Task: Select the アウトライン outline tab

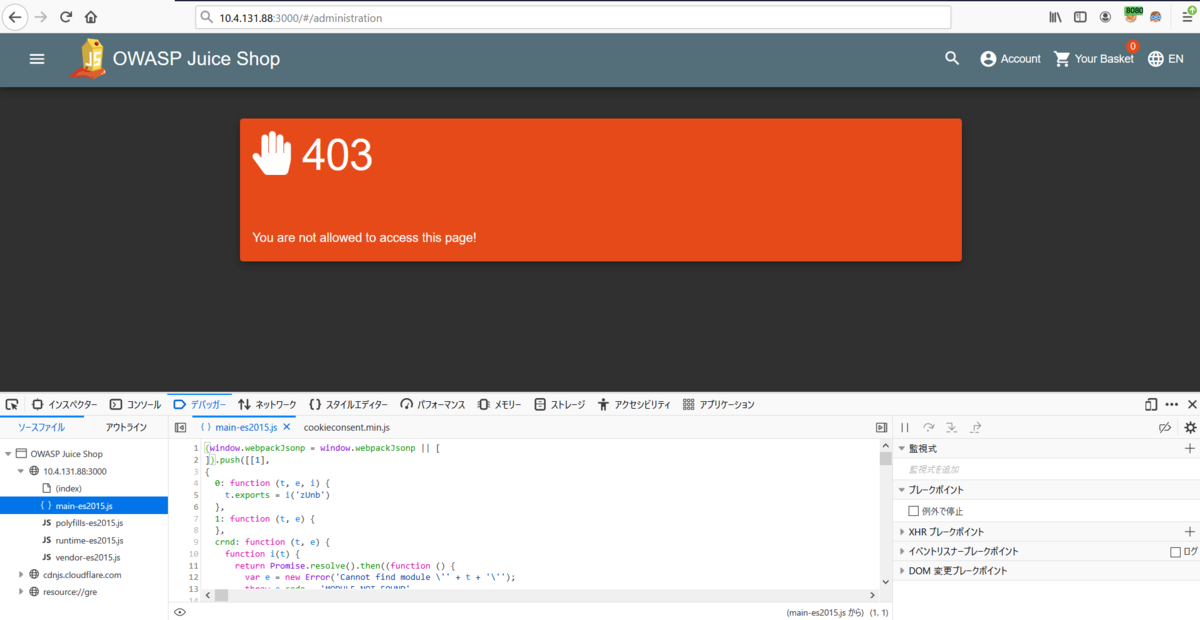Action: (126, 427)
